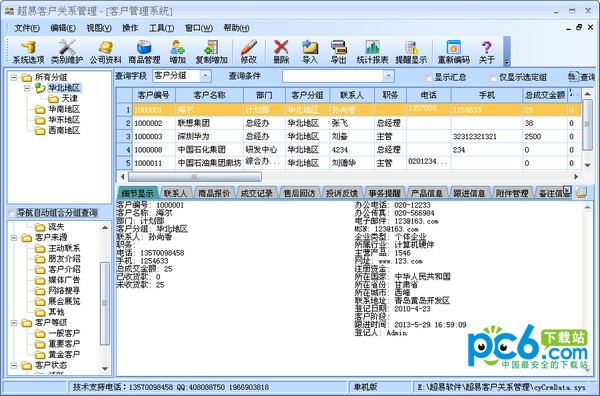Open 统计报表 statistics report icon
This screenshot has width=600, height=396.
[x=372, y=52]
